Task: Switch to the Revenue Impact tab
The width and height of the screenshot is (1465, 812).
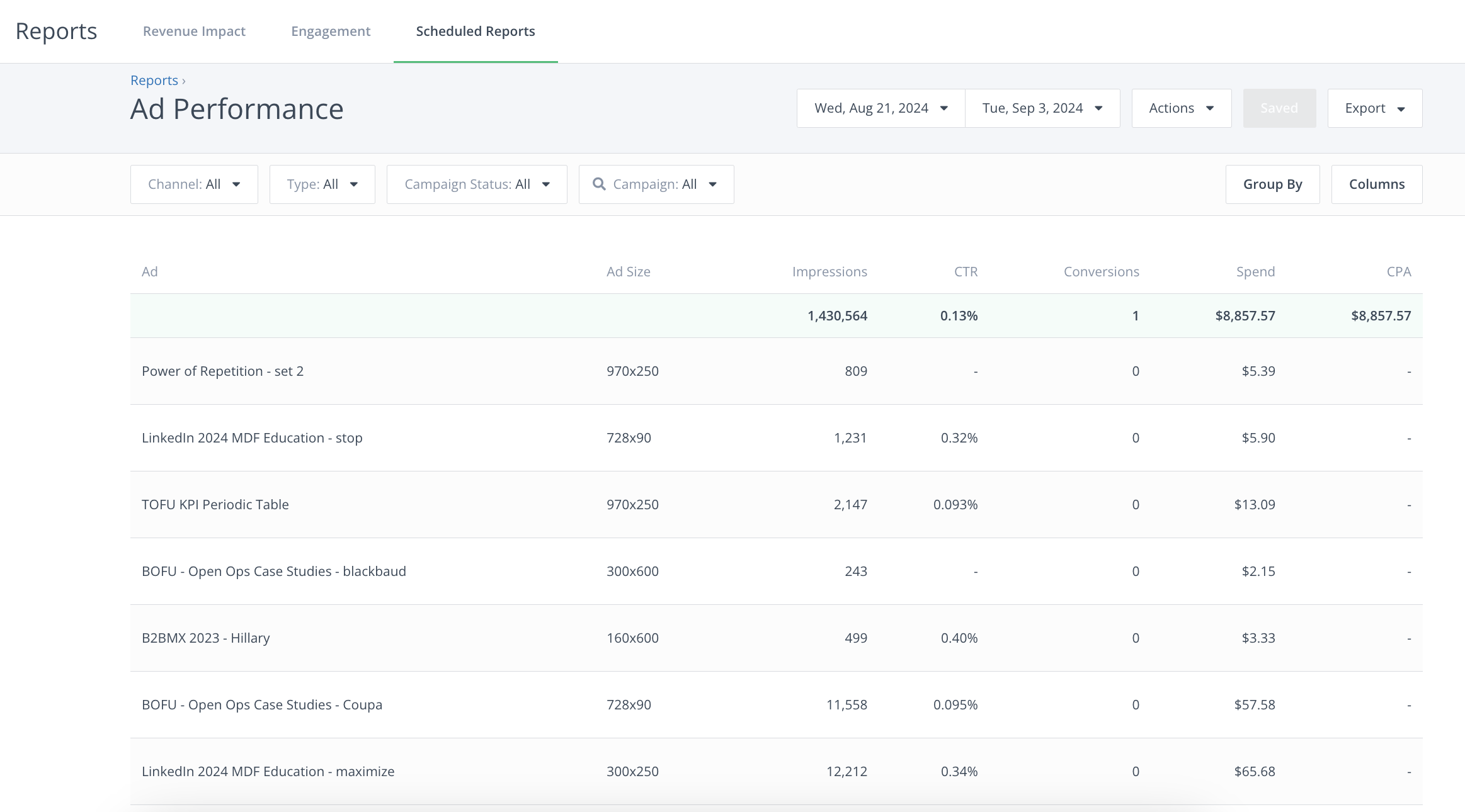Action: 194,31
